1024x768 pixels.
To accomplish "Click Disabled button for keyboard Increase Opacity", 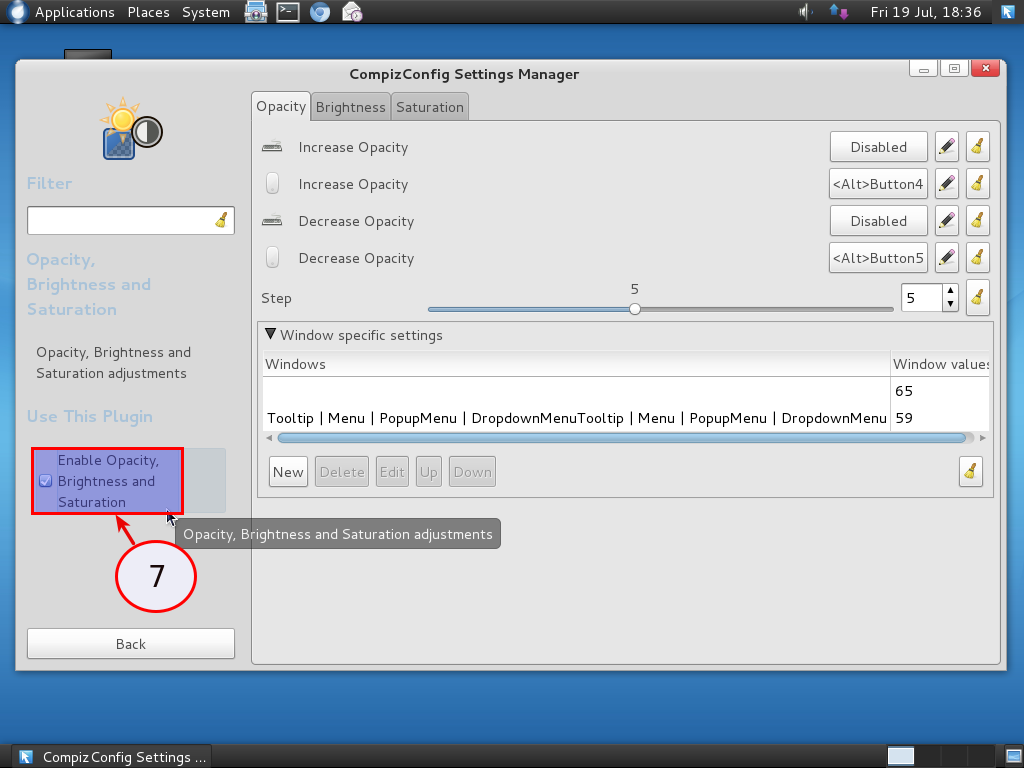I will (878, 147).
